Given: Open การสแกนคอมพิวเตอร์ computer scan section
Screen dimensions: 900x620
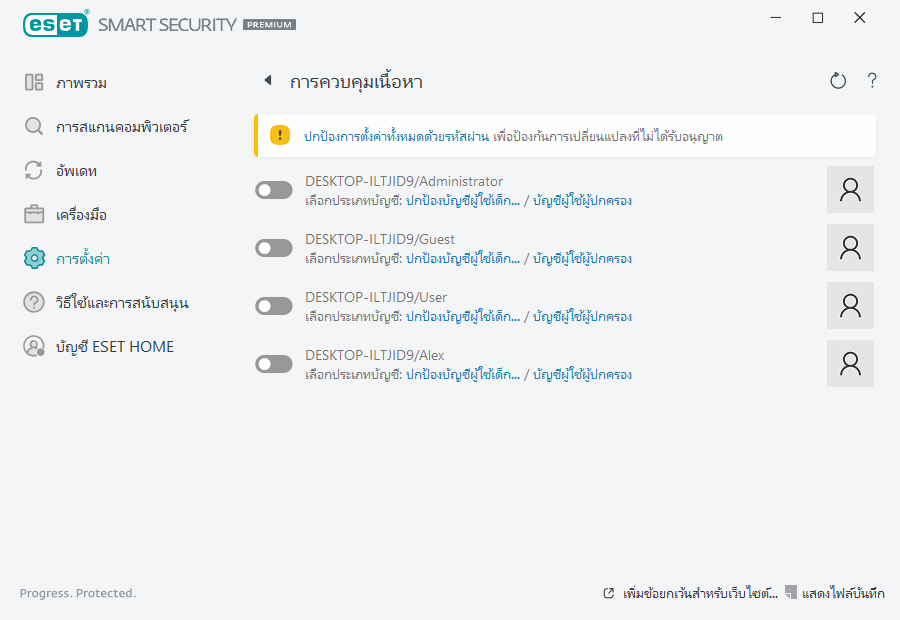Looking at the screenshot, I should click(x=121, y=127).
